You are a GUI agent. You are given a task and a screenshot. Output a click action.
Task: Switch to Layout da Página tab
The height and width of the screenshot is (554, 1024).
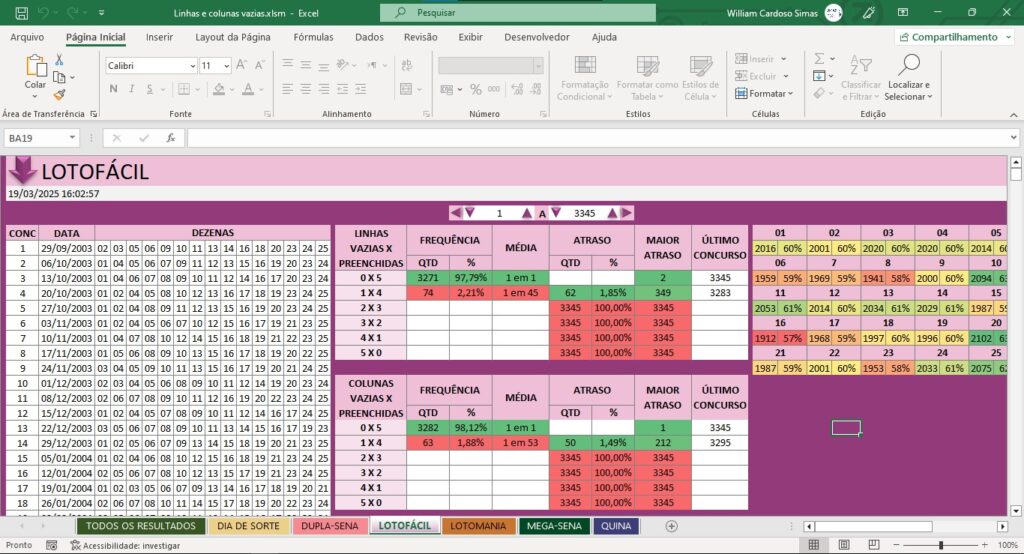(x=232, y=37)
